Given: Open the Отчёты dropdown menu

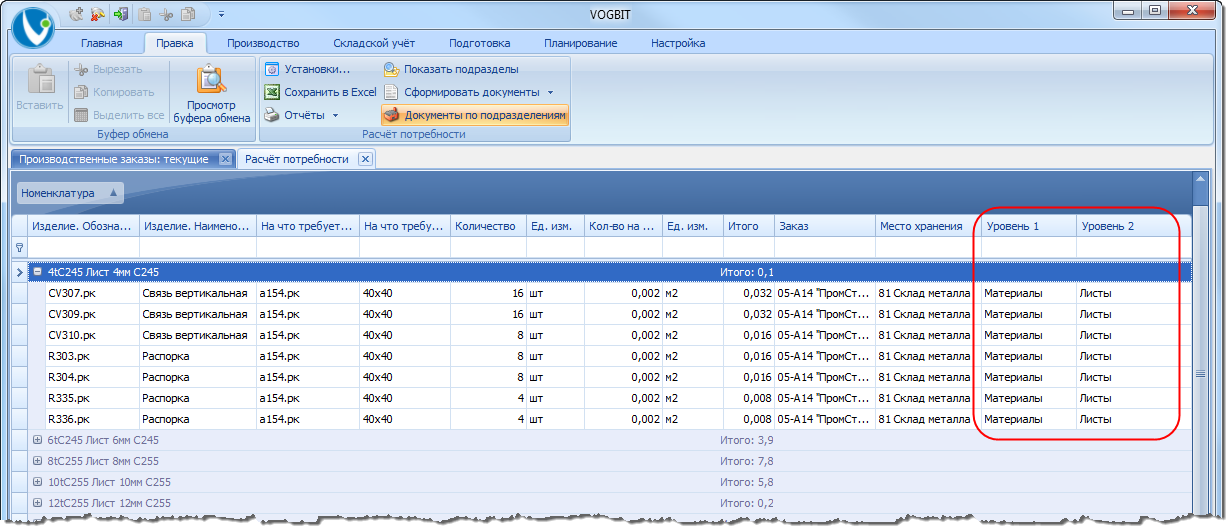Looking at the screenshot, I should tap(301, 115).
